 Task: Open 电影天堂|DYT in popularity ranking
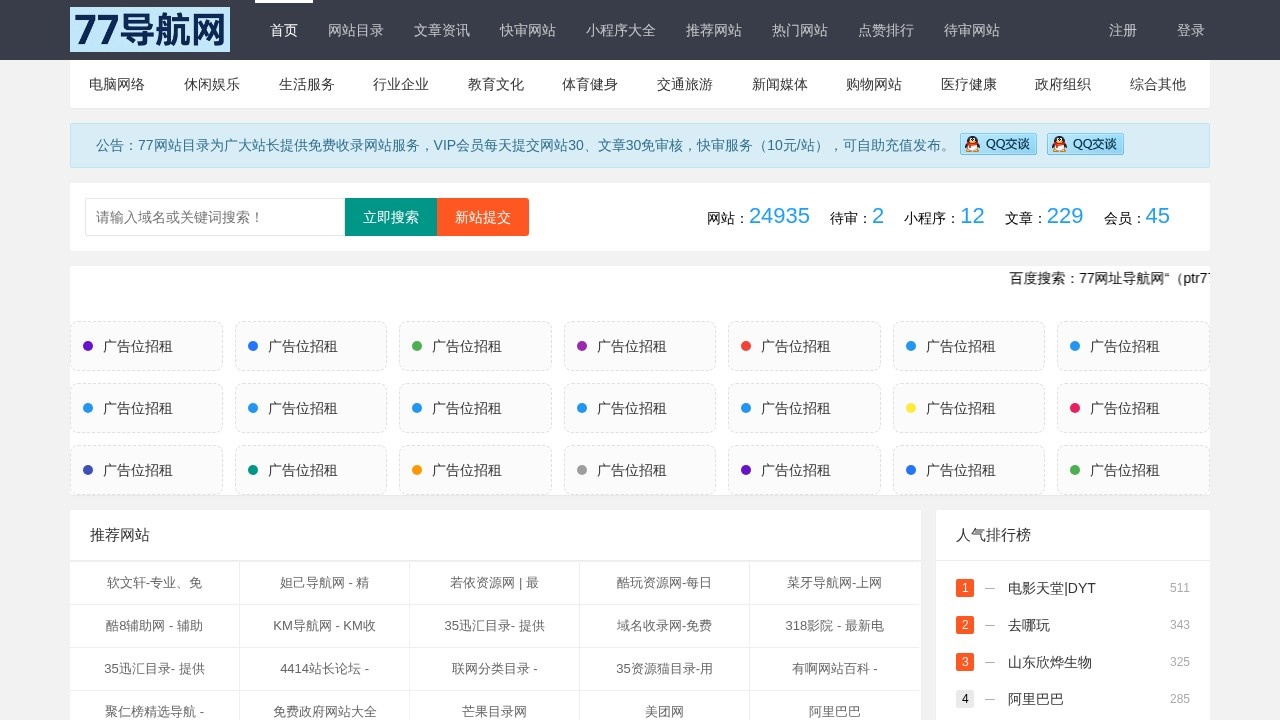coord(1052,588)
